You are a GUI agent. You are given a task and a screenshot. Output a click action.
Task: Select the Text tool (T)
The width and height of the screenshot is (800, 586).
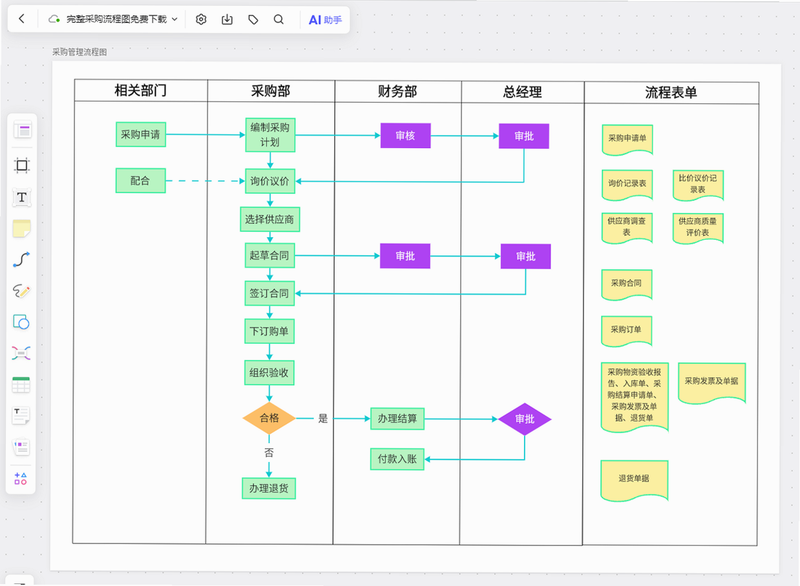(21, 197)
